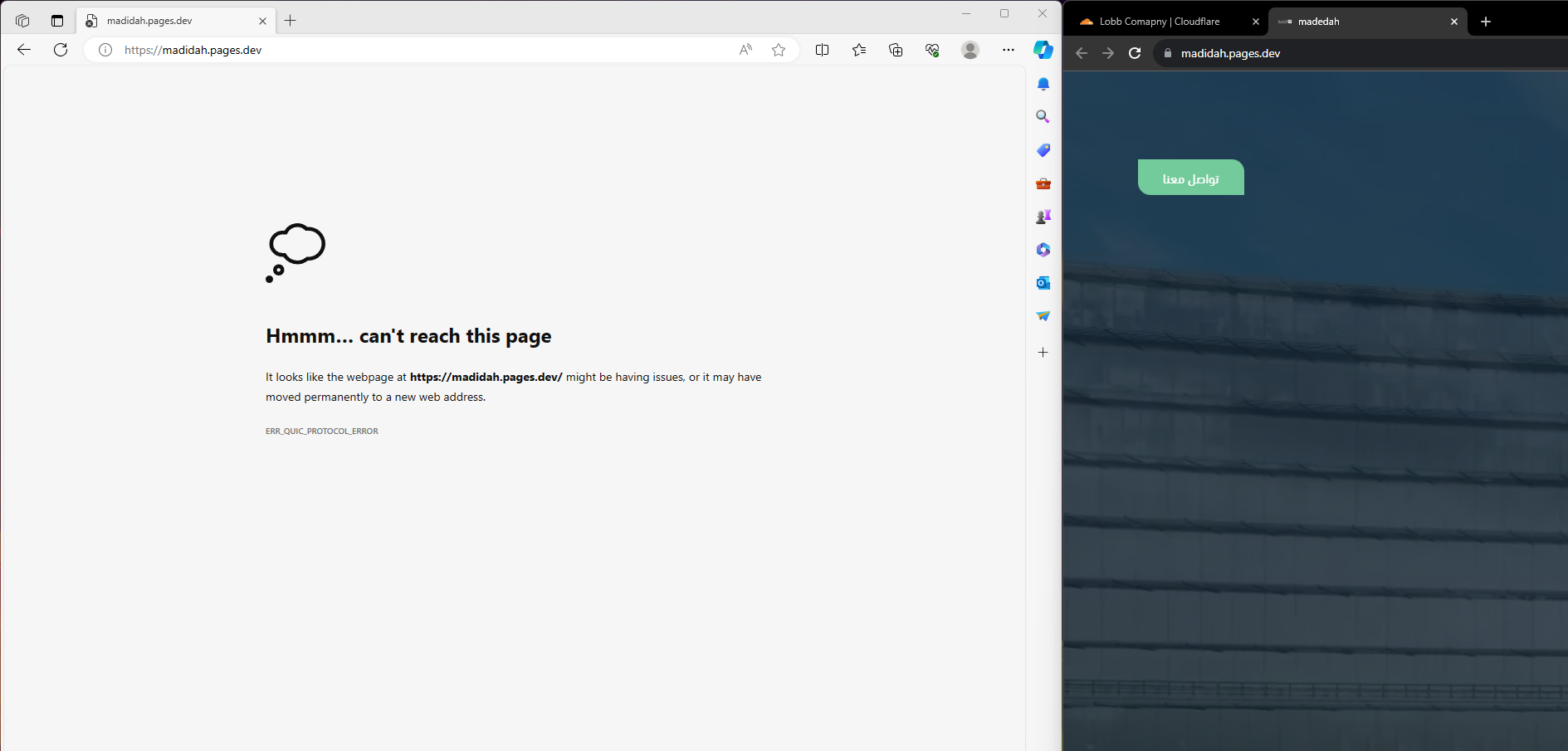The width and height of the screenshot is (1568, 751).
Task: Open Microsoft 365 from the sidebar
Action: point(1043,250)
